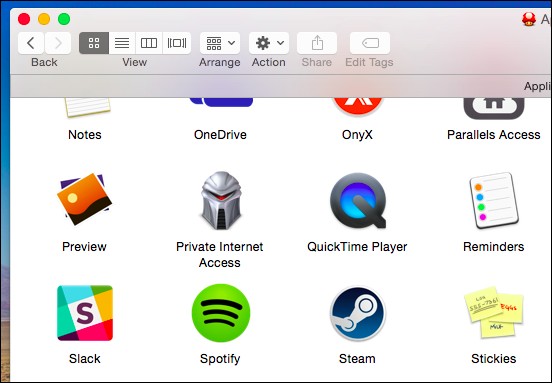Click the 'Preview' label
Image resolution: width=552 pixels, height=383 pixels.
[x=84, y=247]
